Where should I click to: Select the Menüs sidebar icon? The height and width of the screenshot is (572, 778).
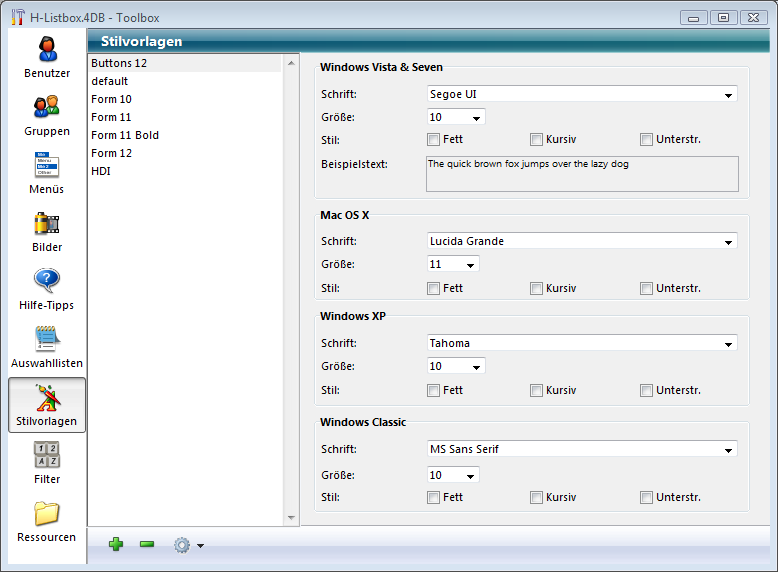tap(47, 166)
